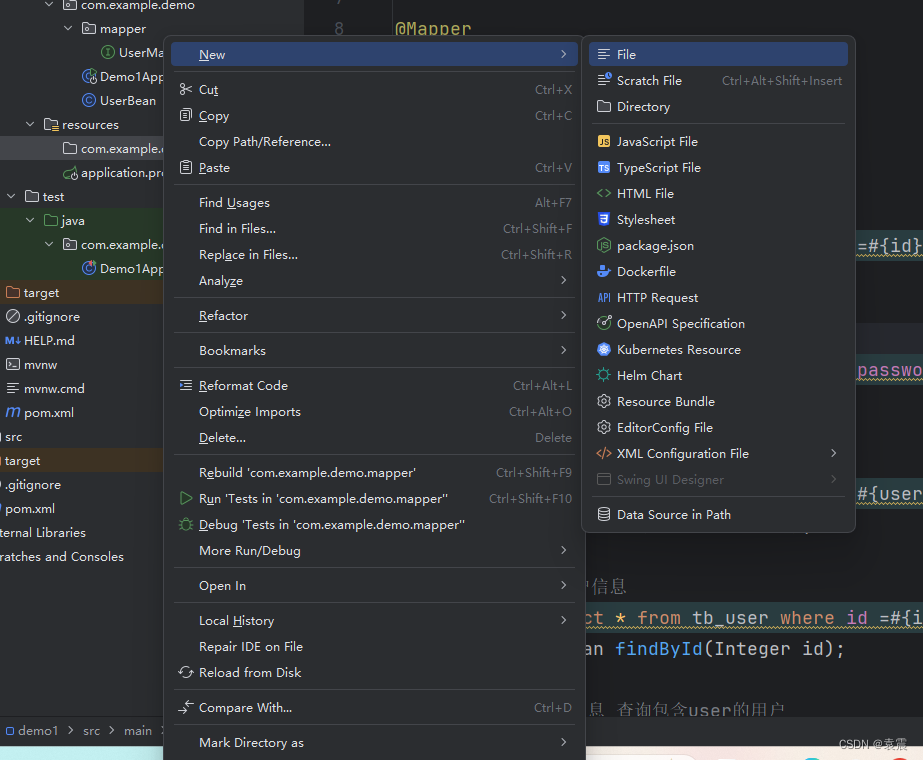Image resolution: width=923 pixels, height=760 pixels.
Task: Select 'Scratch File' from the New submenu
Action: (652, 80)
